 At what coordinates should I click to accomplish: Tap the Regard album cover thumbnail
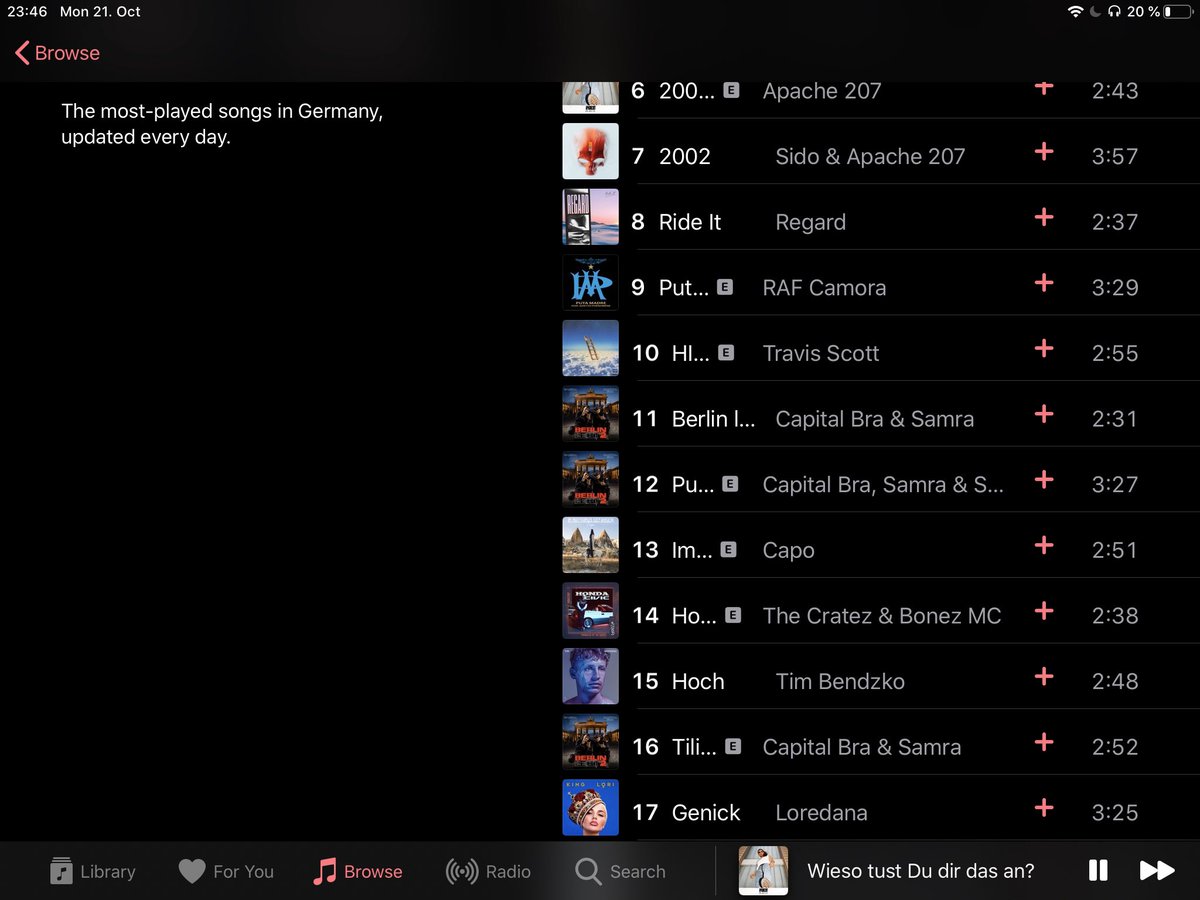[590, 217]
